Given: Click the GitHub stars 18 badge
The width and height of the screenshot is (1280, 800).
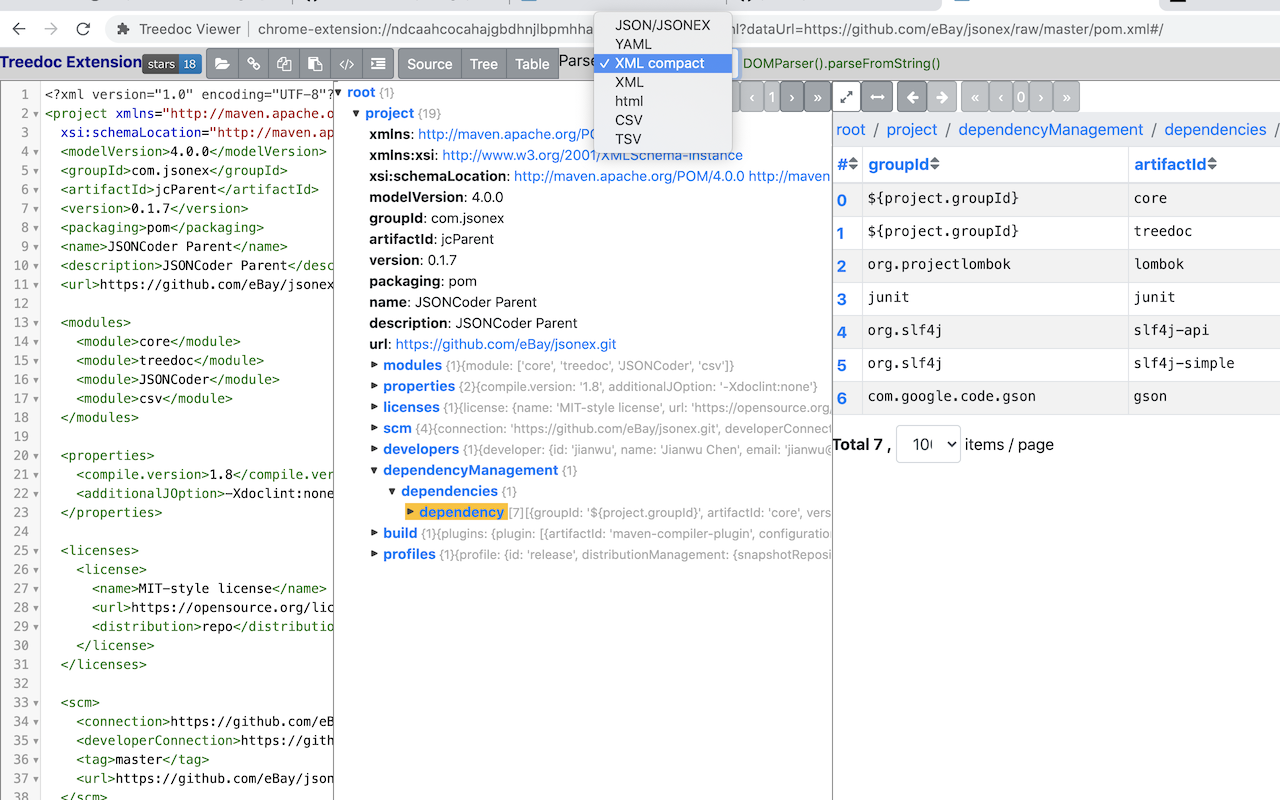Looking at the screenshot, I should coord(172,64).
